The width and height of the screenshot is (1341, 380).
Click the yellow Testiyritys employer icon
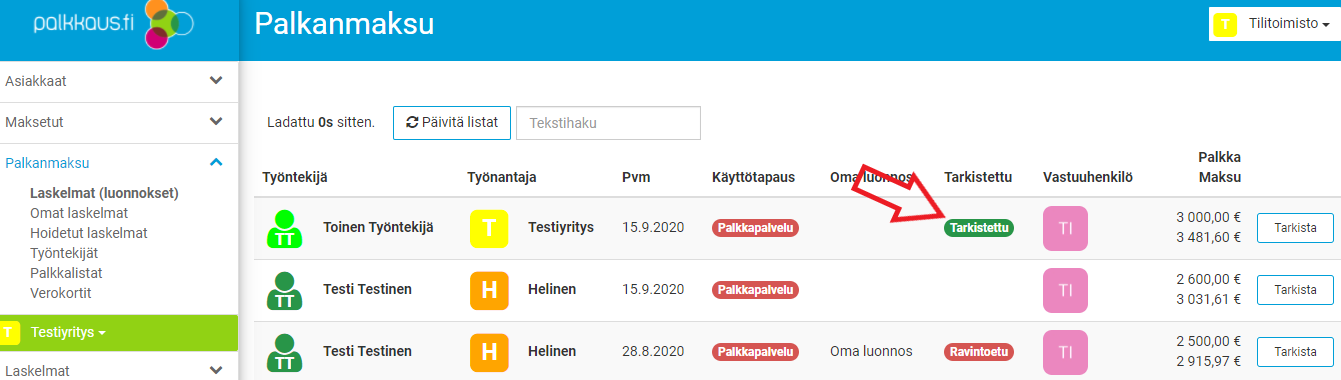click(x=489, y=228)
